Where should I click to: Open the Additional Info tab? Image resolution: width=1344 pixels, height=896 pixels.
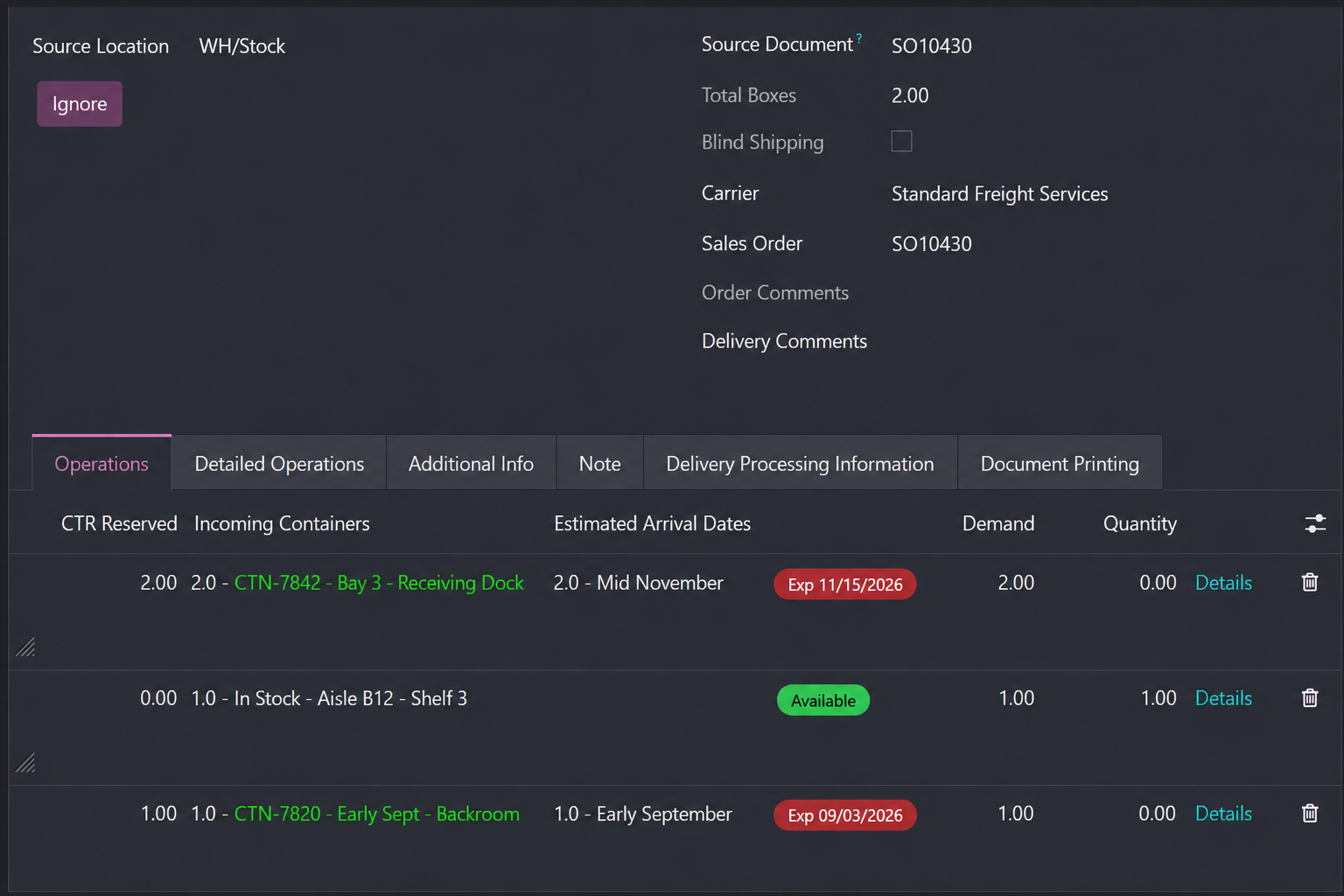471,464
